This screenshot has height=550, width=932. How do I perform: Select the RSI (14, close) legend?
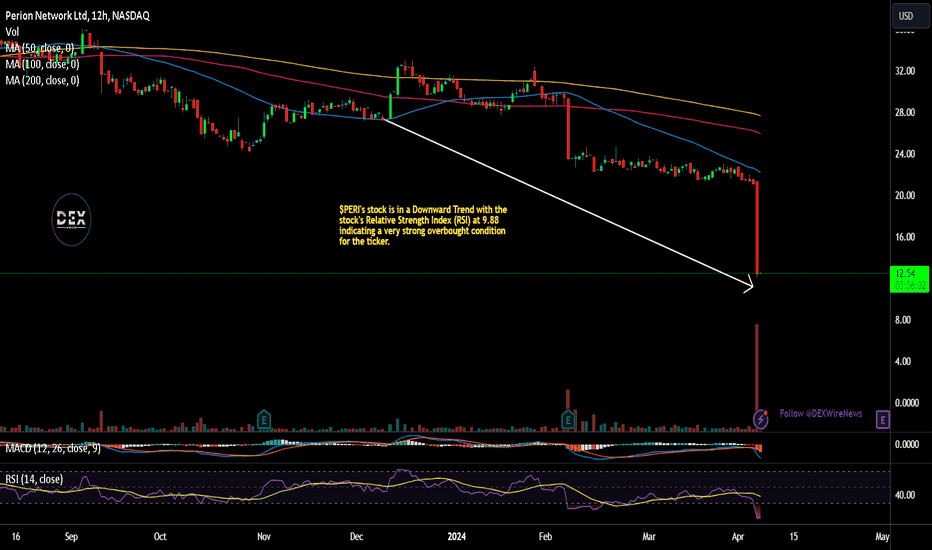pyautogui.click(x=34, y=479)
